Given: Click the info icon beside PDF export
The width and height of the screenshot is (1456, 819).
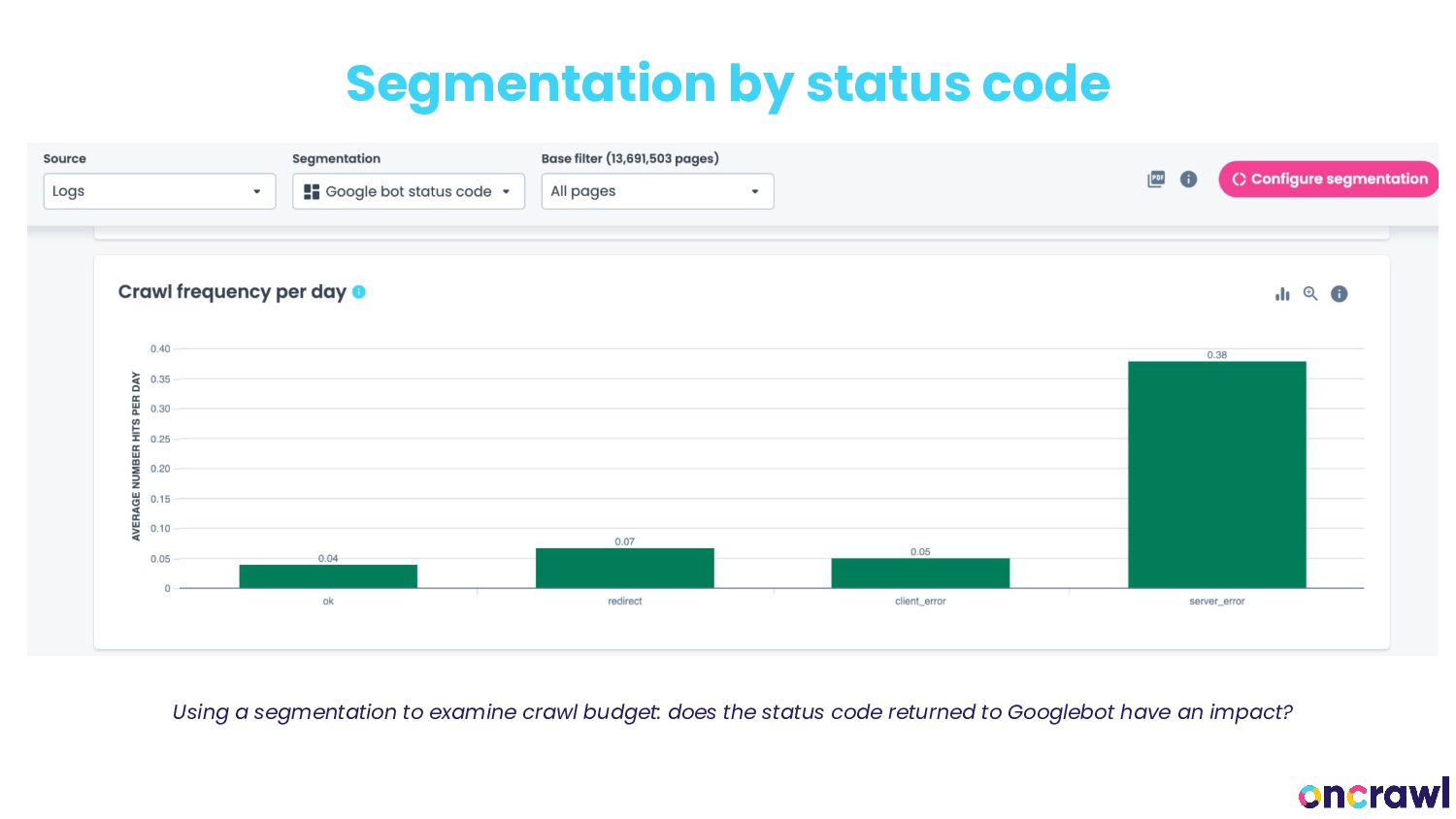Looking at the screenshot, I should [x=1188, y=179].
